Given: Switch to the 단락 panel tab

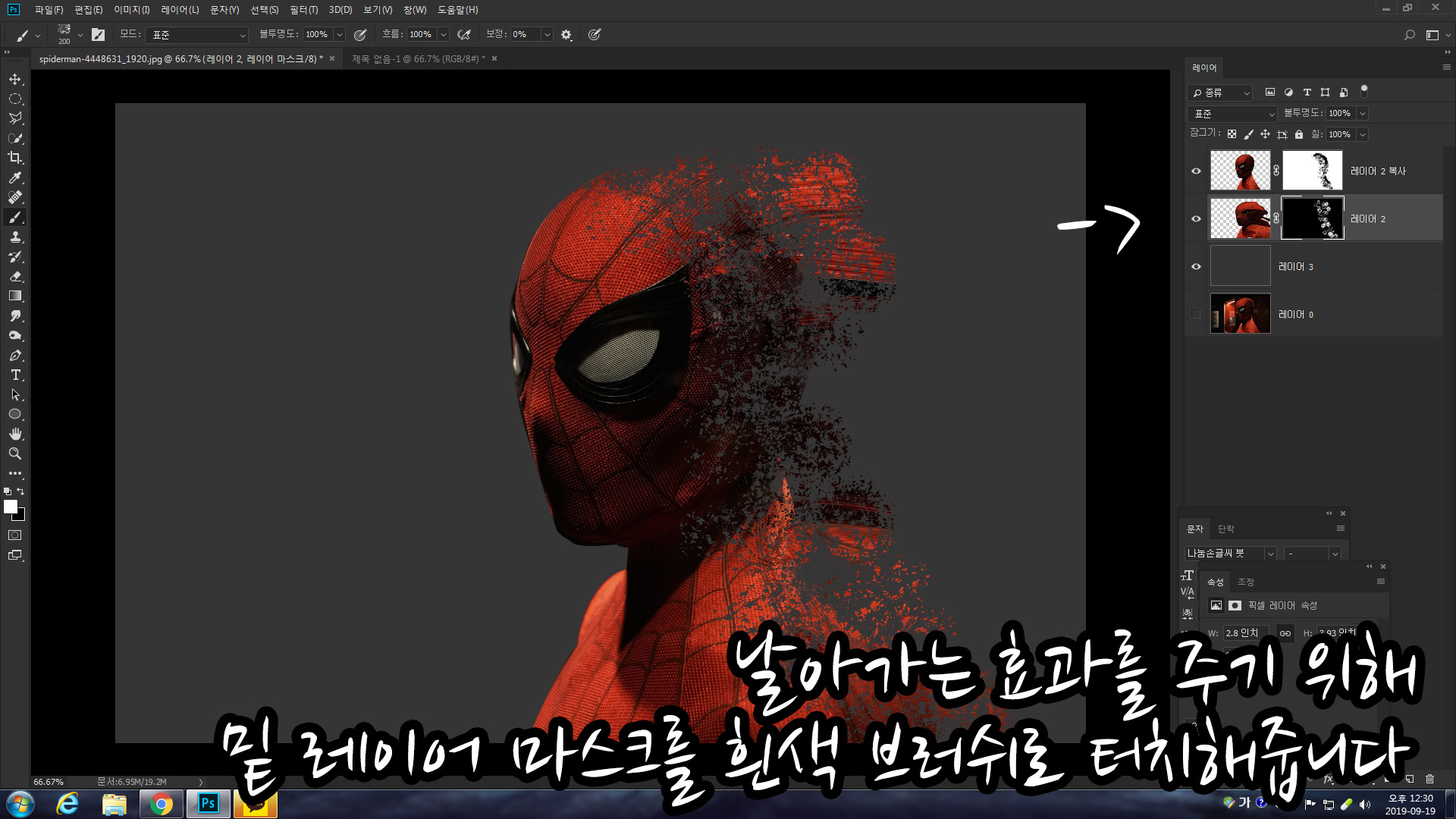Looking at the screenshot, I should coord(1226,529).
